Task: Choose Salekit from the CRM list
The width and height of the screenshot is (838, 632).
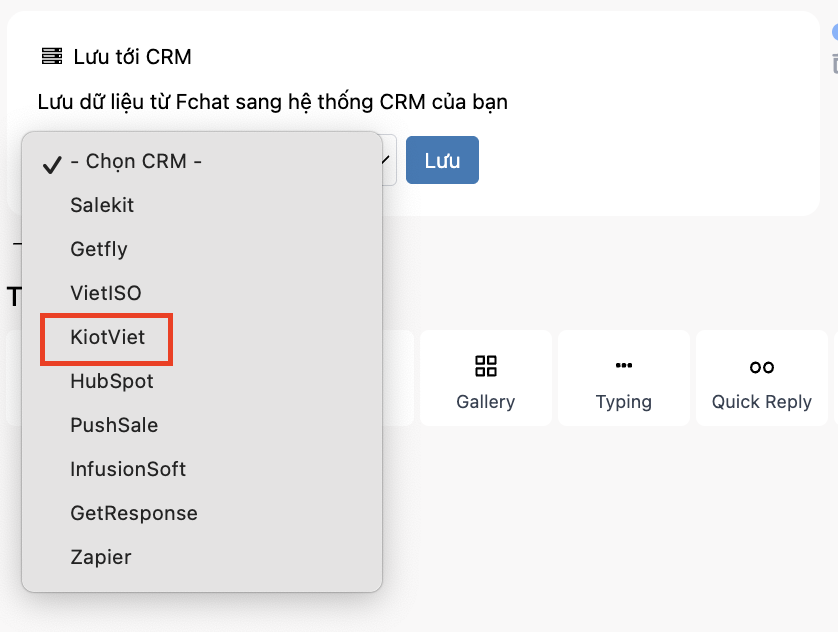Action: coord(201,205)
